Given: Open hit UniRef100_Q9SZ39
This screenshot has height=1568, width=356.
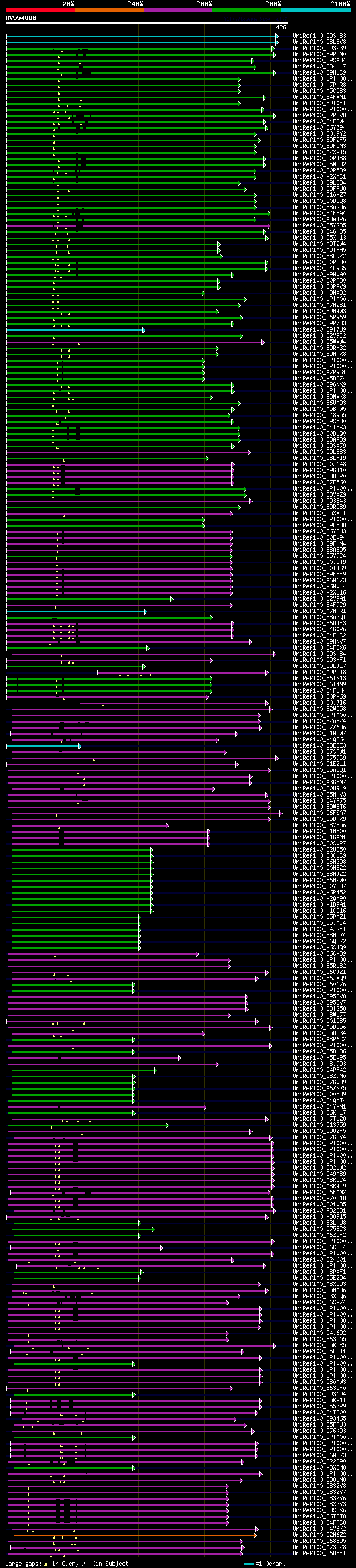Looking at the screenshot, I should tap(319, 48).
